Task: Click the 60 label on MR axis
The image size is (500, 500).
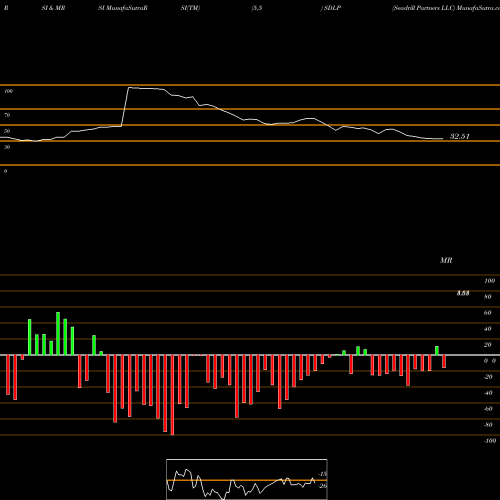Action: tap(488, 313)
